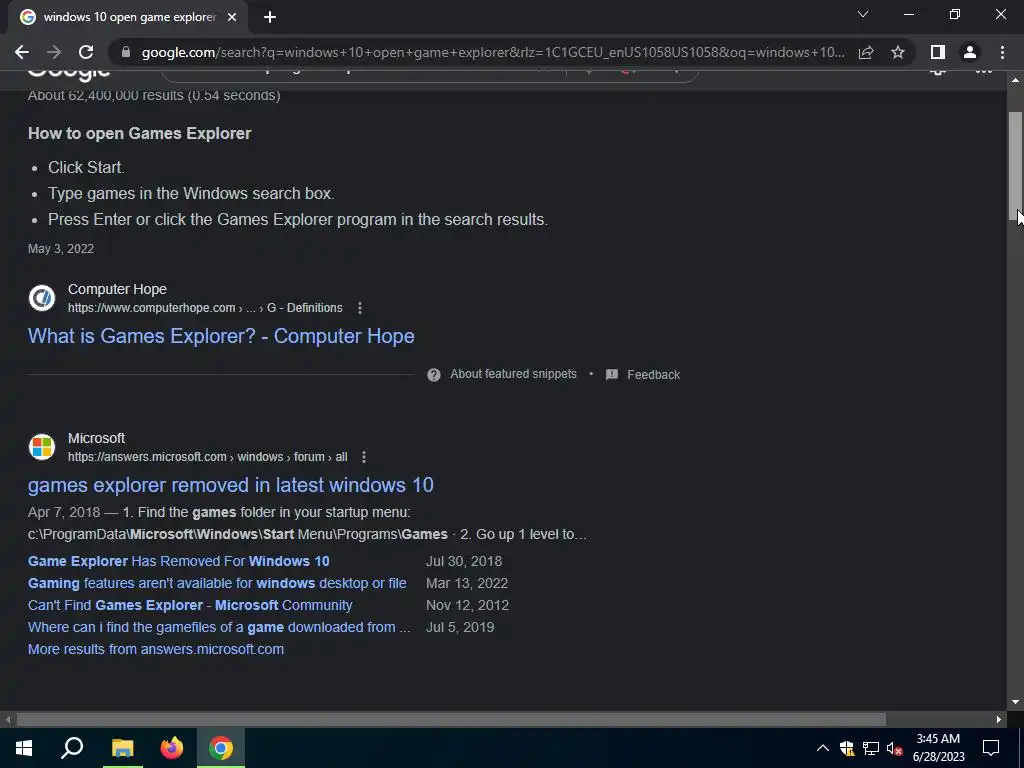Click the Microsoft logo favicon
The image size is (1024, 768).
[x=42, y=447]
